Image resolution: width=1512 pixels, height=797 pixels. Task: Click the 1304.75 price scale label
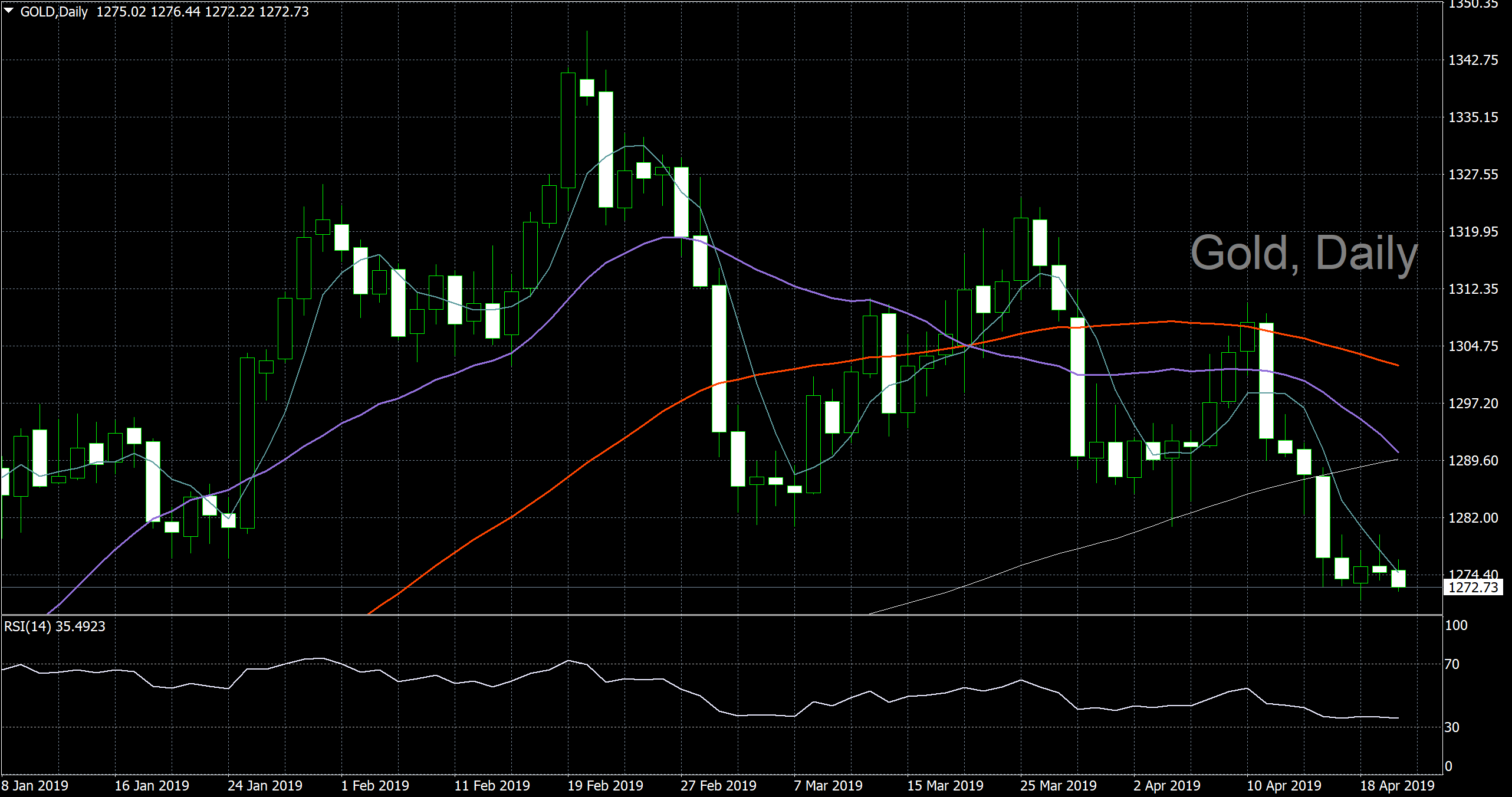1473,346
